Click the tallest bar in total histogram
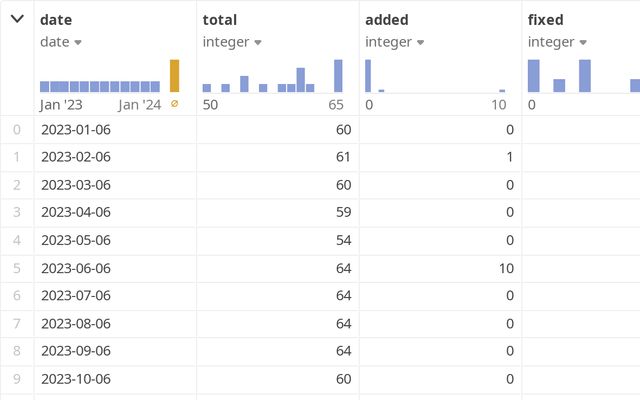640x400 pixels. pos(338,76)
